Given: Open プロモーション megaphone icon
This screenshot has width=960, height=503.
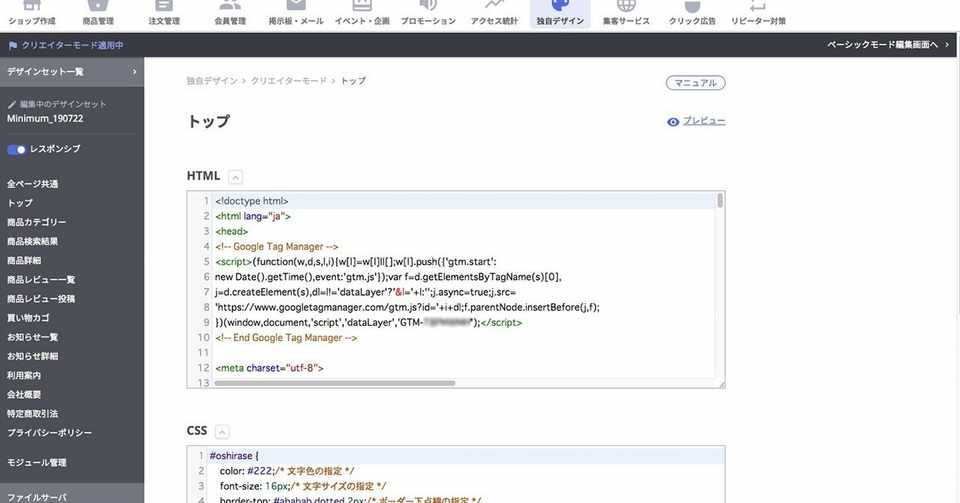Looking at the screenshot, I should [x=428, y=12].
